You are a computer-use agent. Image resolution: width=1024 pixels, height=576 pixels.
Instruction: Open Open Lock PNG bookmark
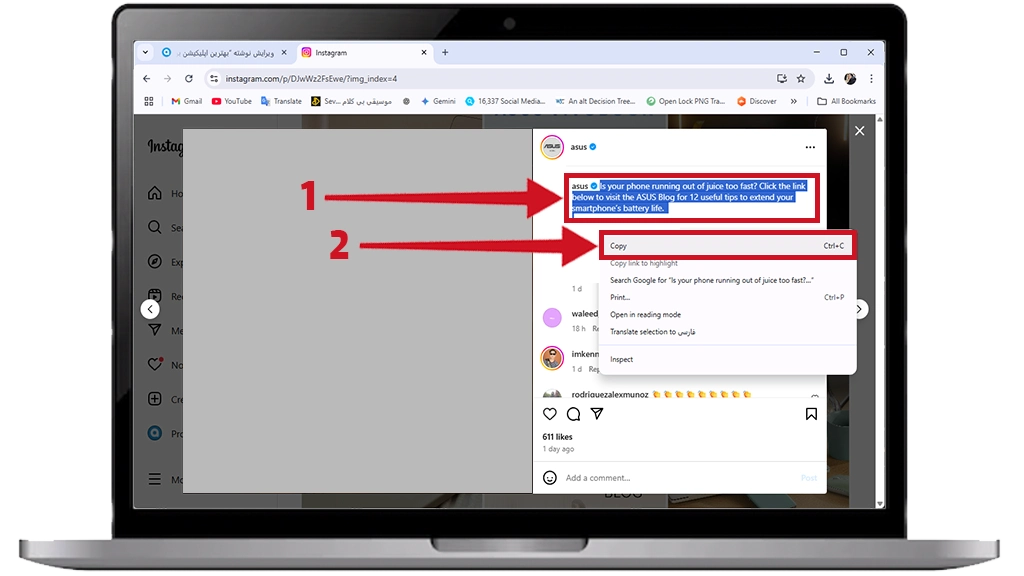(686, 101)
